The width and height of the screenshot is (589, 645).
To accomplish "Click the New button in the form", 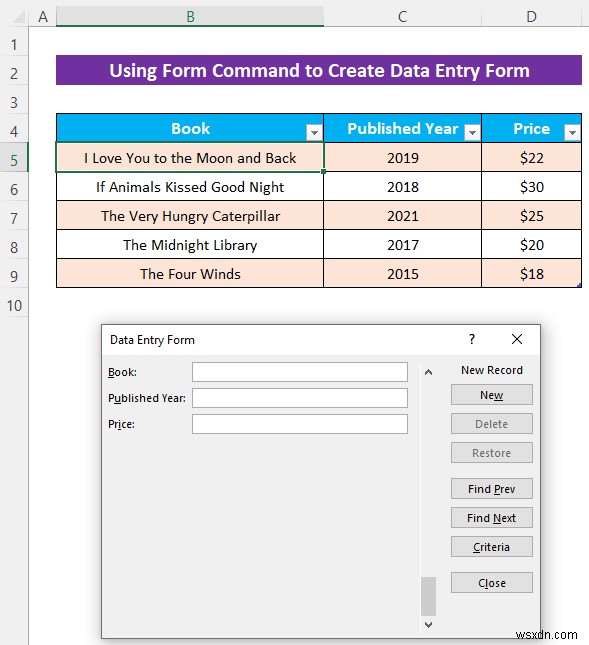I will click(x=492, y=395).
